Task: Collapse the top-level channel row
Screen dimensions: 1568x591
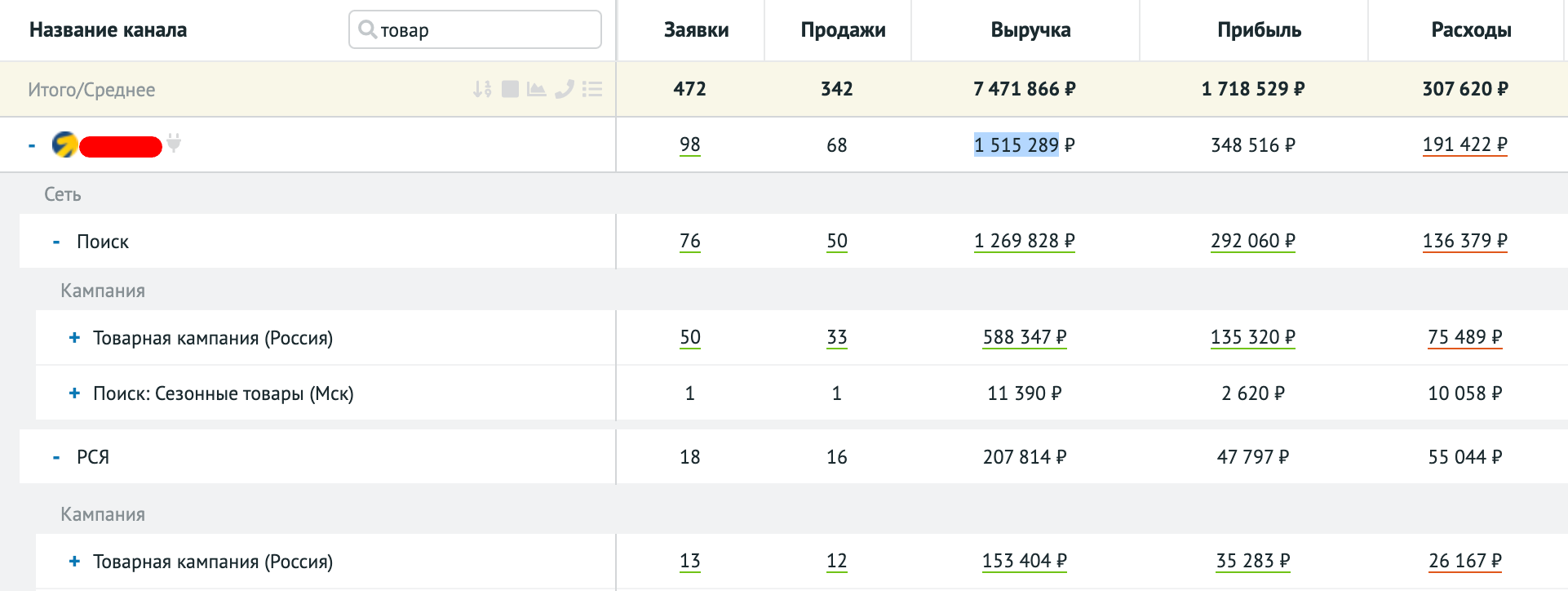Action: 32,146
